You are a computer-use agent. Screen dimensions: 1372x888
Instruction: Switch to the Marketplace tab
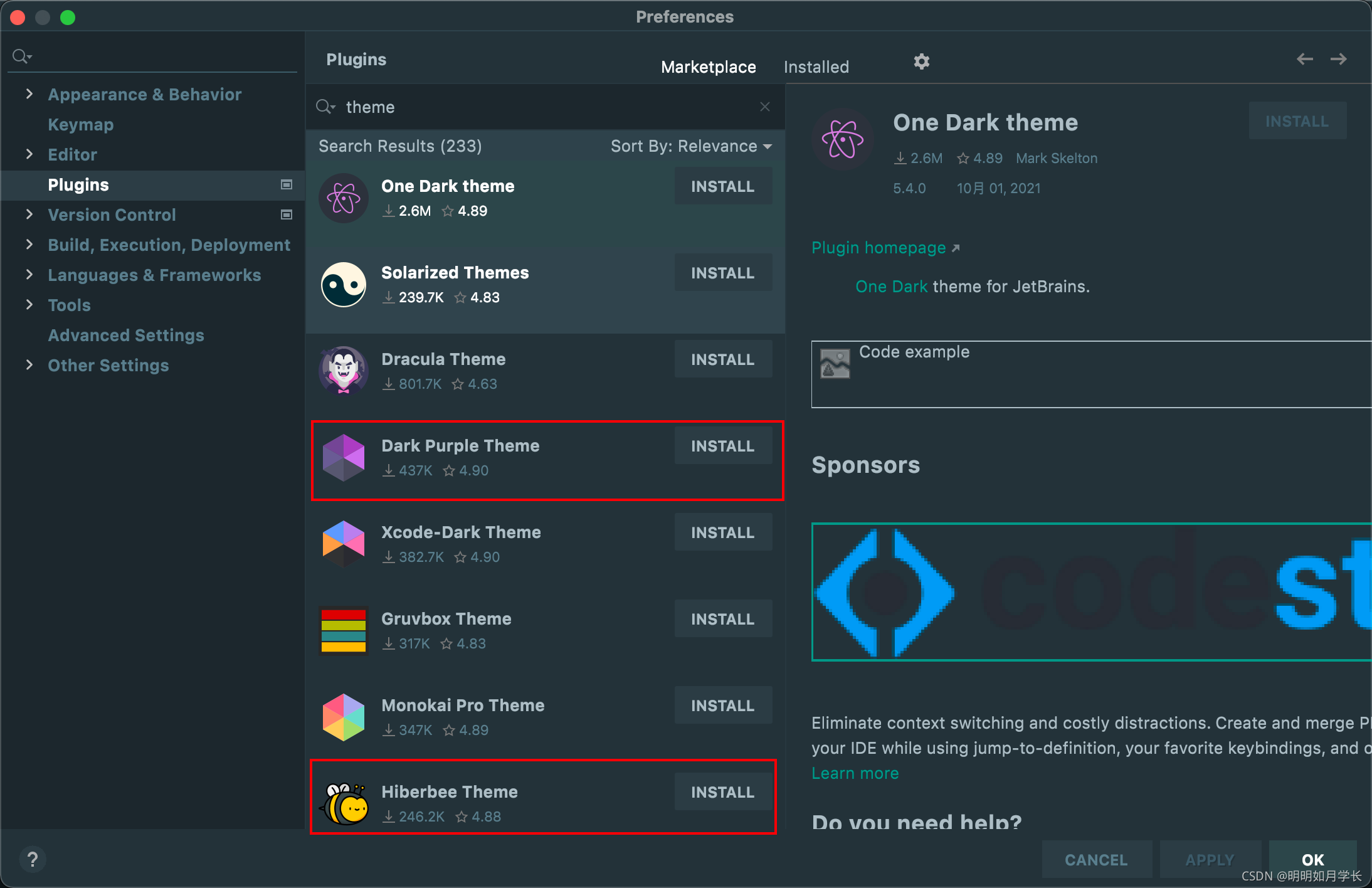[708, 67]
